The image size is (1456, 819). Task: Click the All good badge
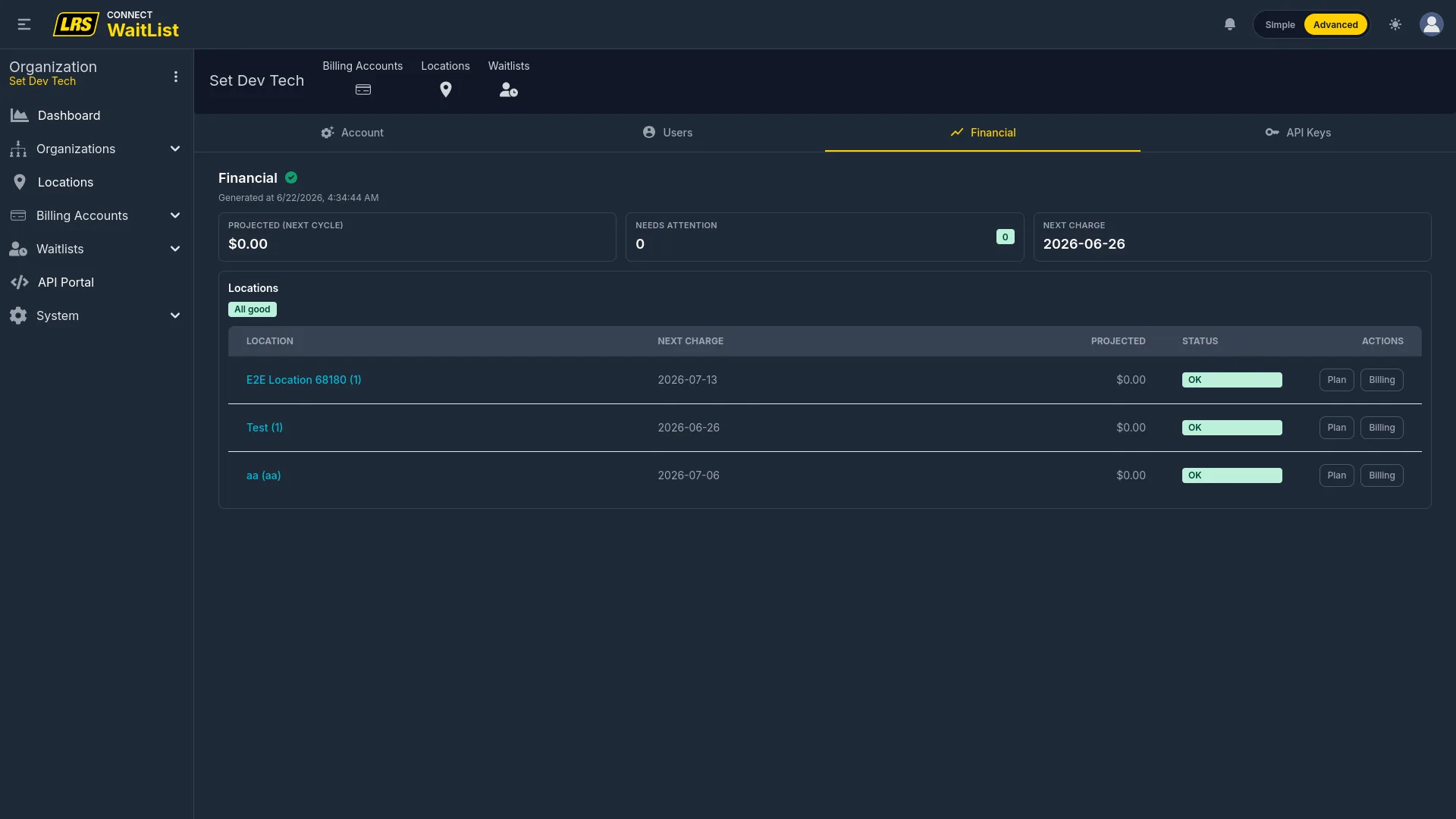(253, 309)
